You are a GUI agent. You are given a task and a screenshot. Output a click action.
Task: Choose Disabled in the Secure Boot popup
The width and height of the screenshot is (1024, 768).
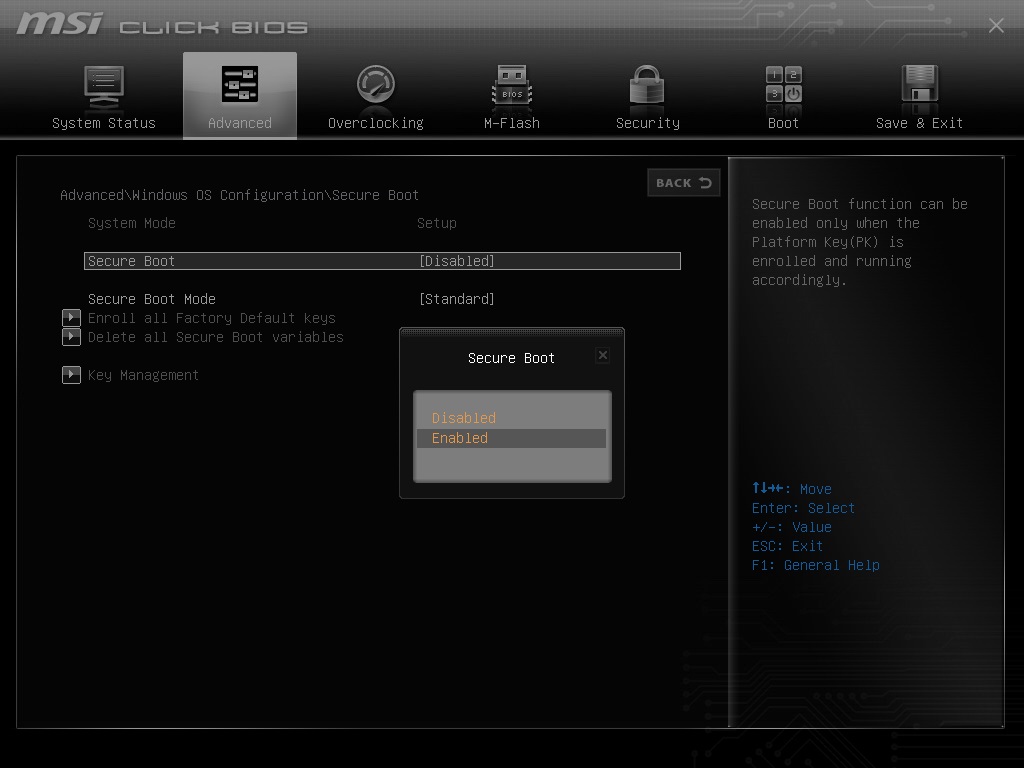coord(464,418)
